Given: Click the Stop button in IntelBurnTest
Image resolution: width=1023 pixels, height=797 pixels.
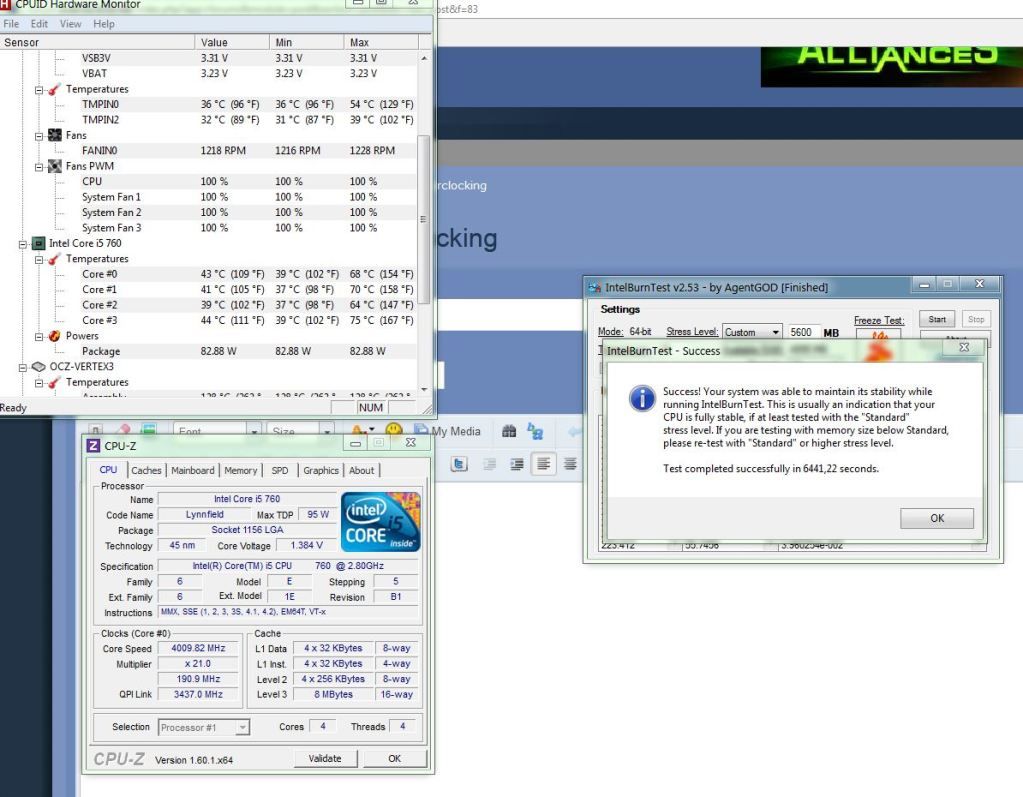Looking at the screenshot, I should point(976,319).
